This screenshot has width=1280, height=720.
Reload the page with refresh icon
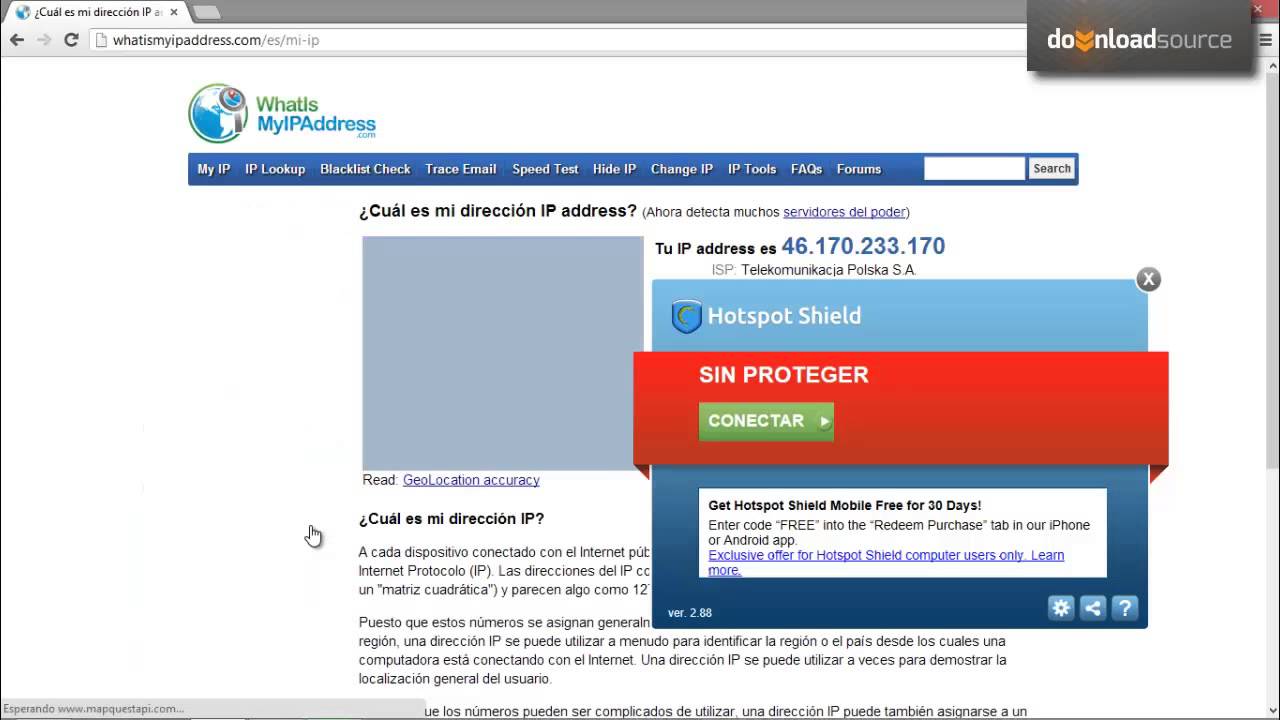(x=71, y=40)
